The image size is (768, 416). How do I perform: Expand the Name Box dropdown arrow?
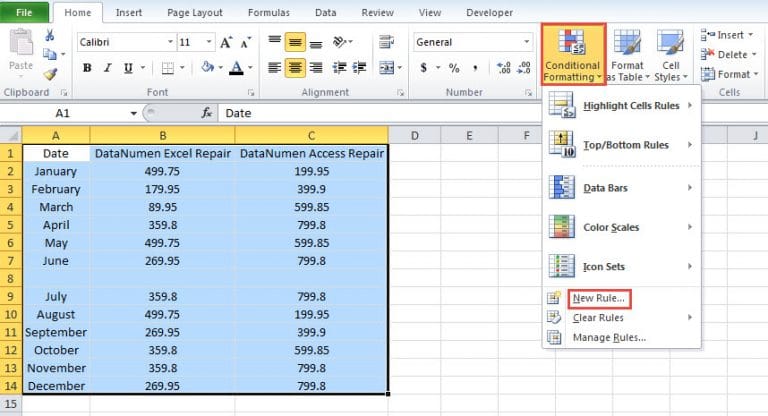point(133,113)
